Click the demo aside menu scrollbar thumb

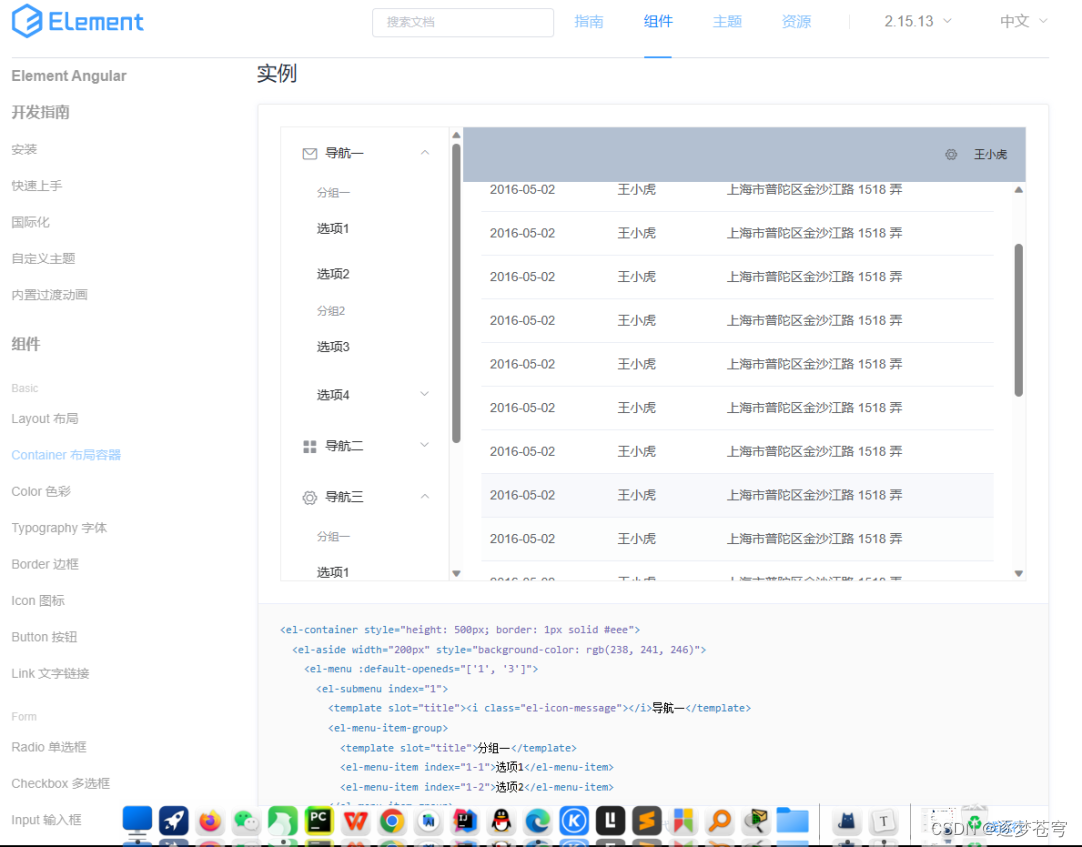(456, 293)
